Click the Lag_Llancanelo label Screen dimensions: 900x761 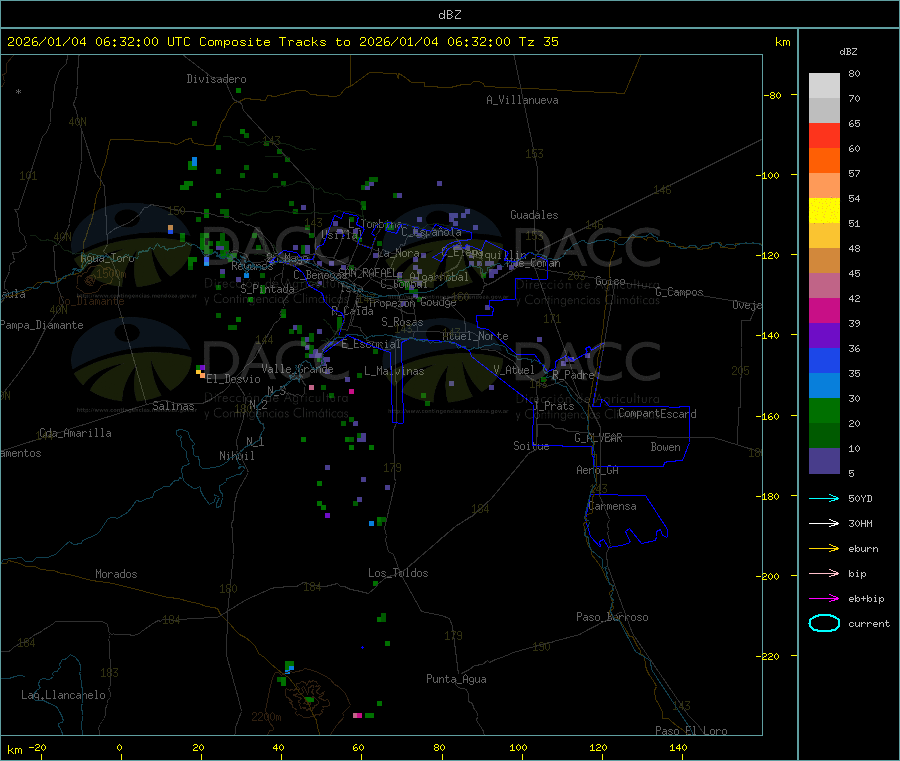(x=64, y=695)
